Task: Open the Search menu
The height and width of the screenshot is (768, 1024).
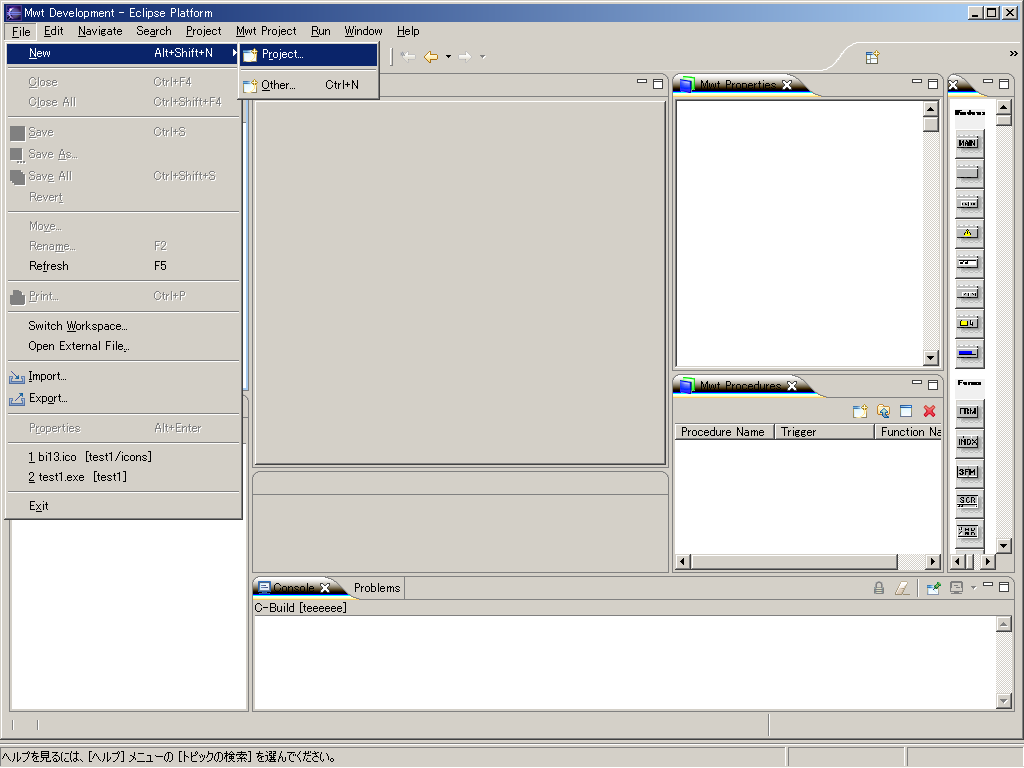Action: 153,31
